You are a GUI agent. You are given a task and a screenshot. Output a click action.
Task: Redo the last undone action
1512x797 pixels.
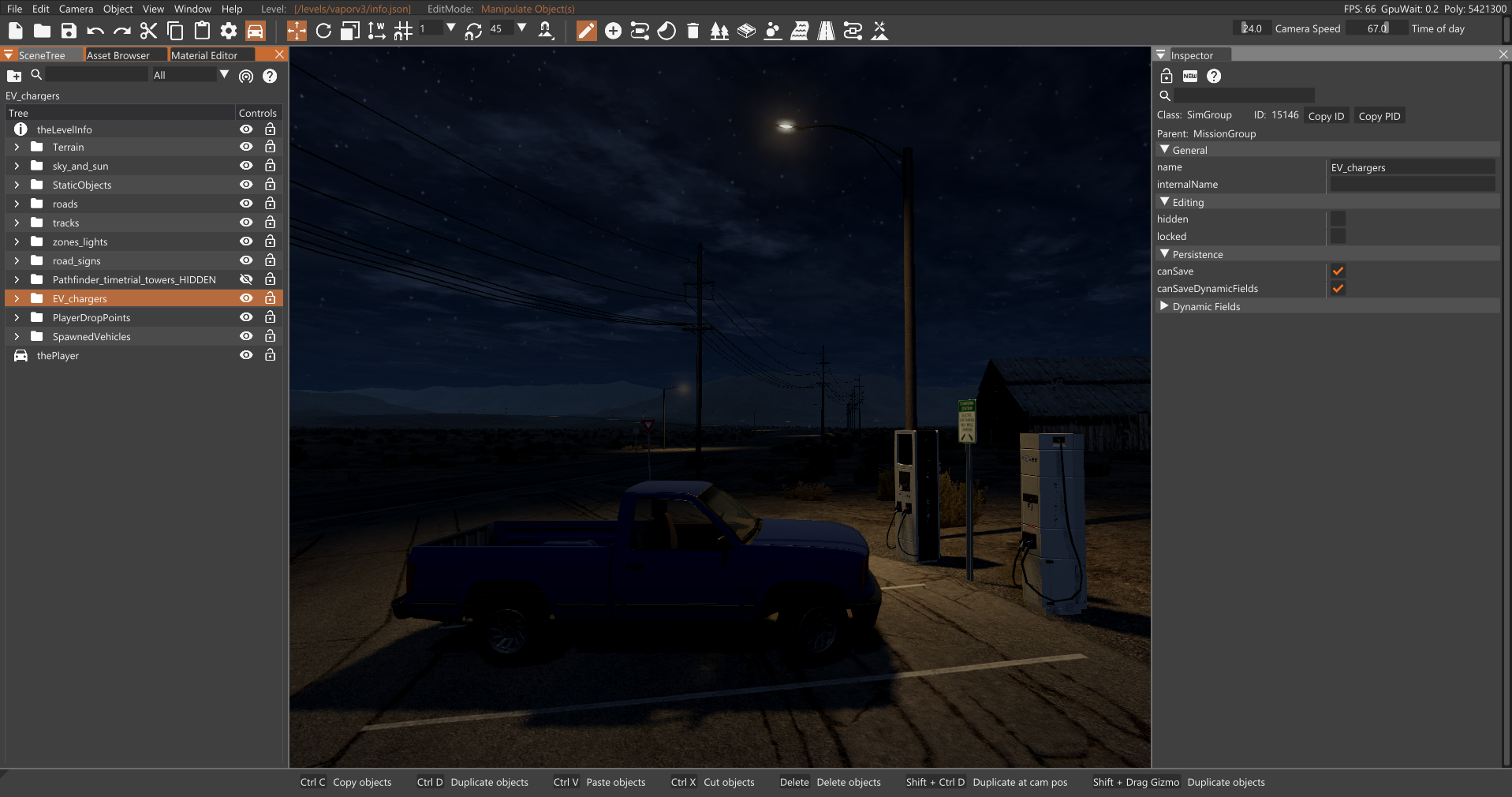click(x=122, y=31)
